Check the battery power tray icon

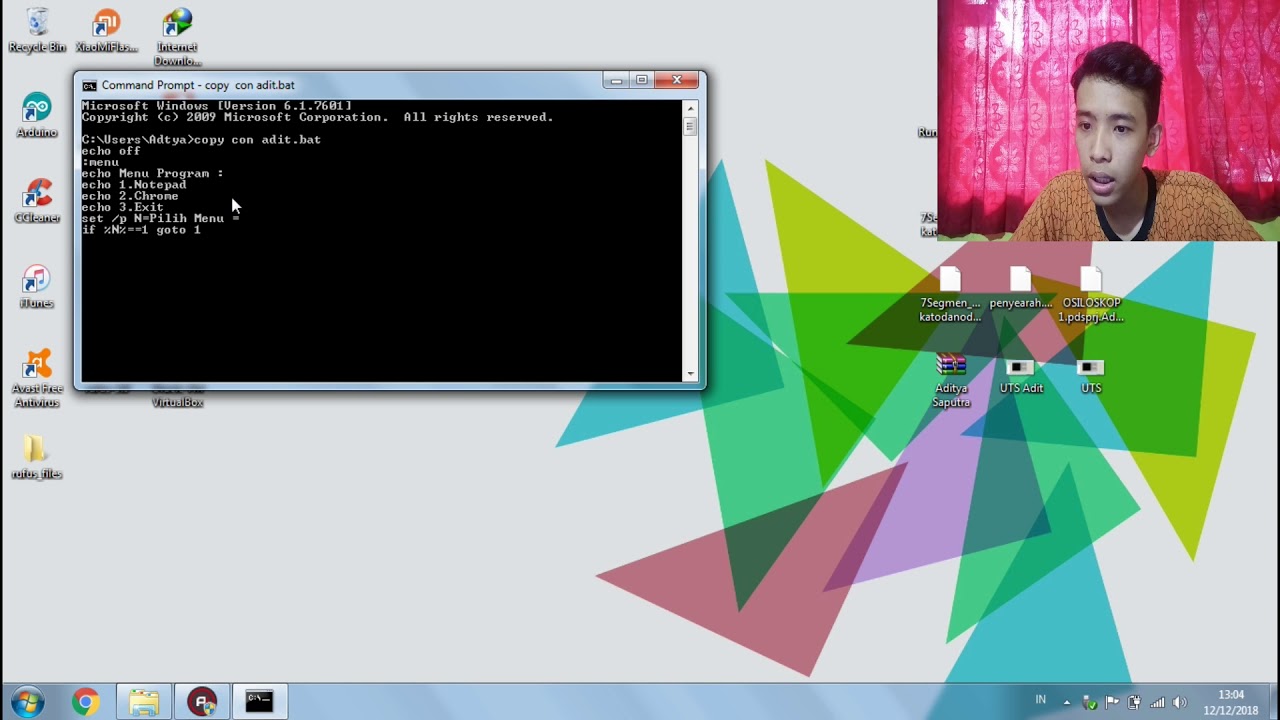(x=1134, y=702)
